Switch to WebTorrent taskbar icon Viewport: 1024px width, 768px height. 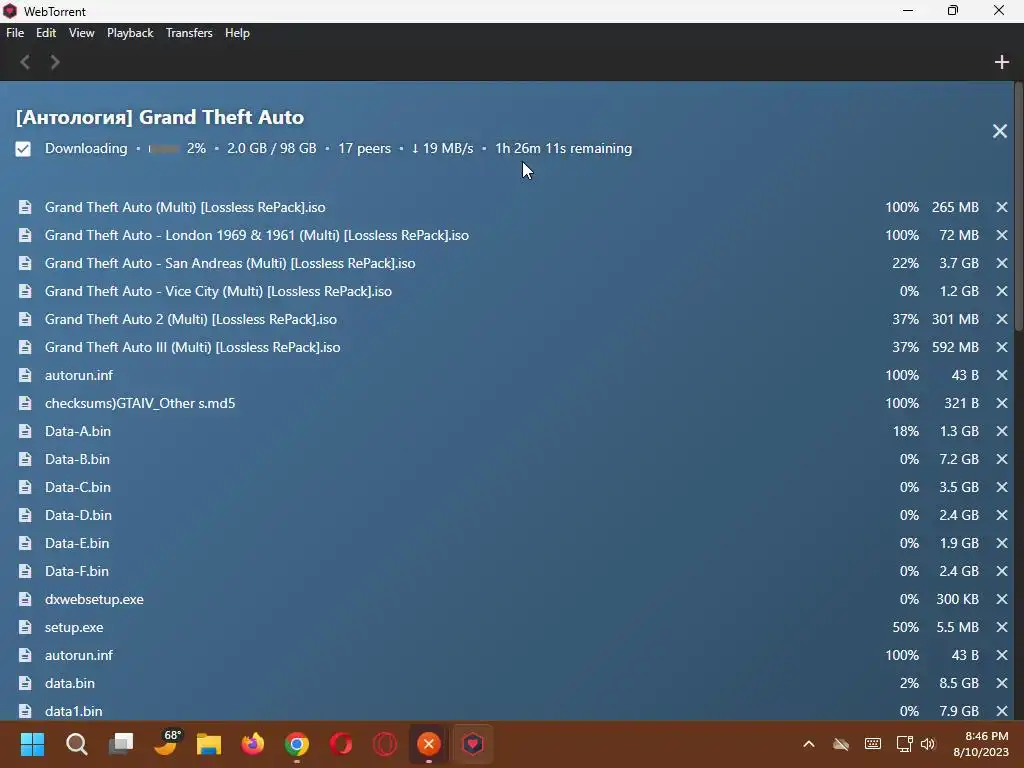pyautogui.click(x=473, y=744)
